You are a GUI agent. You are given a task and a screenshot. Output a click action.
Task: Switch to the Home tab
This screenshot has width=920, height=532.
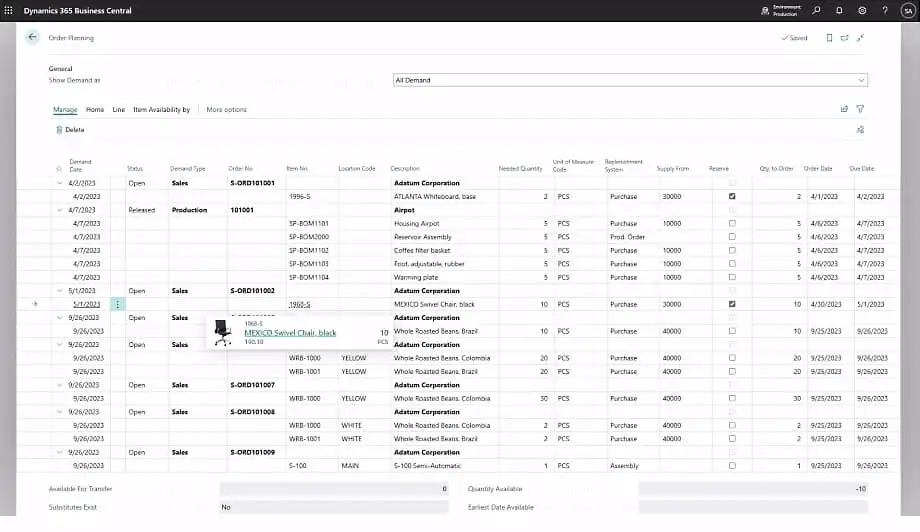tap(95, 110)
